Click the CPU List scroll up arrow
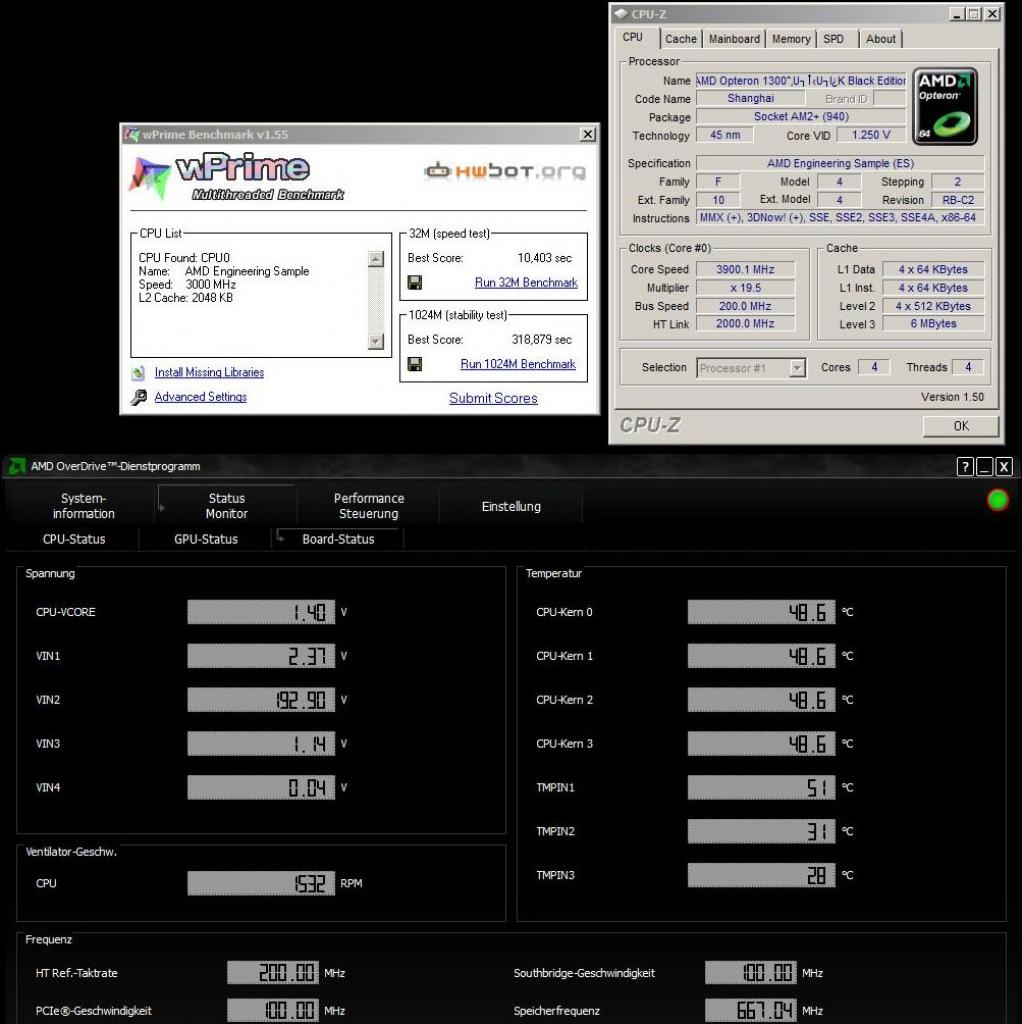 coord(375,259)
